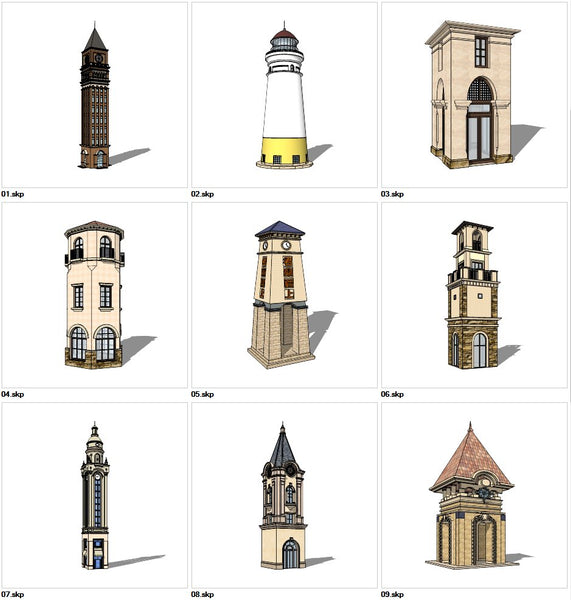This screenshot has width=571, height=600.
Task: Choose the stone-base bell tower 06.skp thumbnail
Action: coord(474,295)
